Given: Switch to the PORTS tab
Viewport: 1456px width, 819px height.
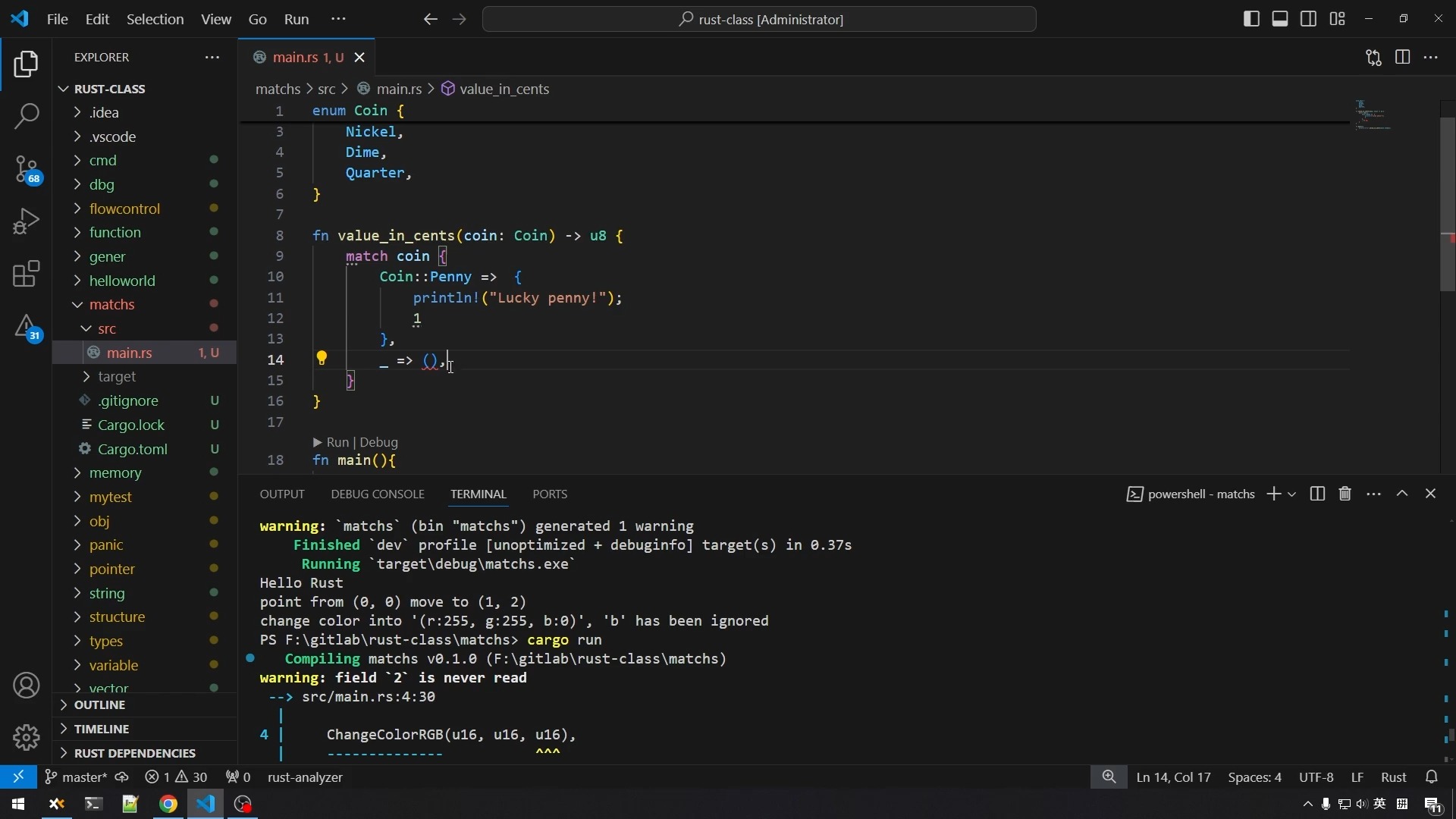Looking at the screenshot, I should point(550,494).
